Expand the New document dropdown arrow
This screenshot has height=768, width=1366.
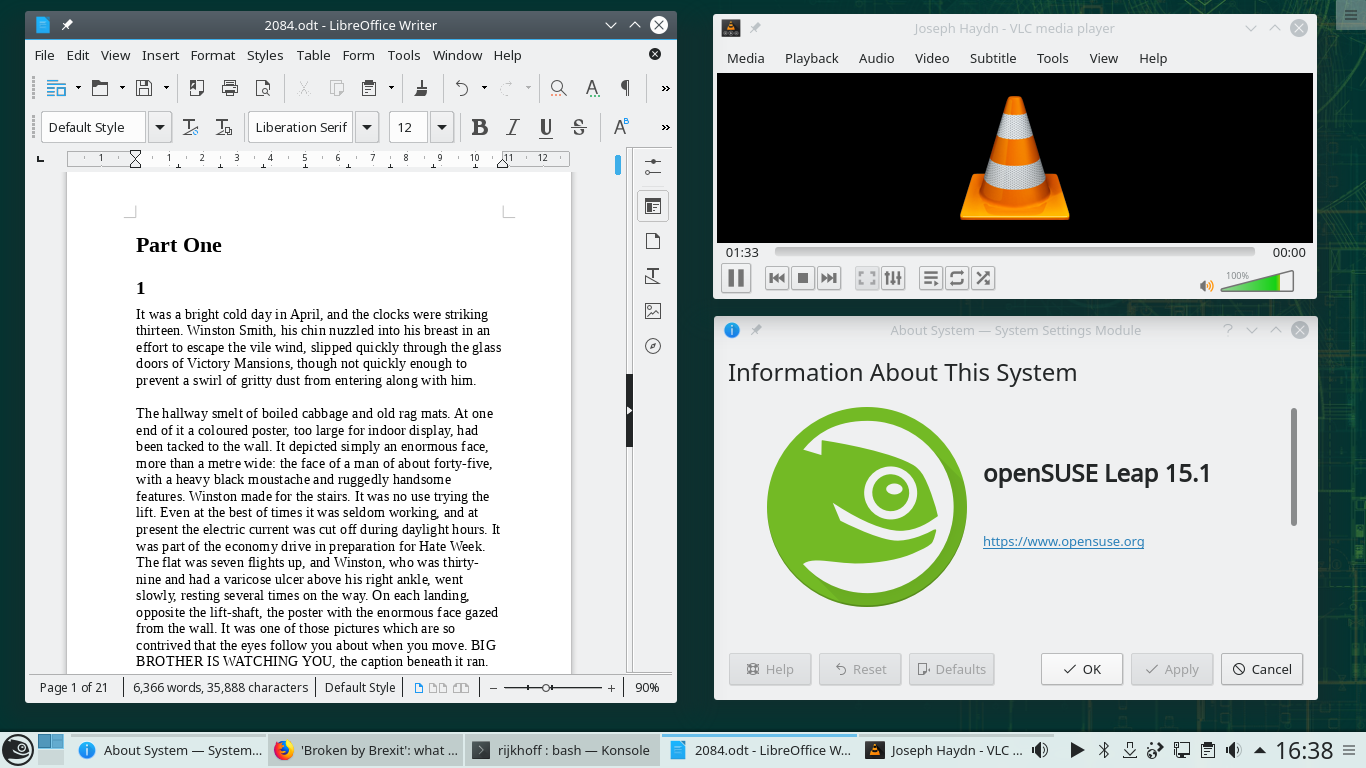click(x=78, y=88)
